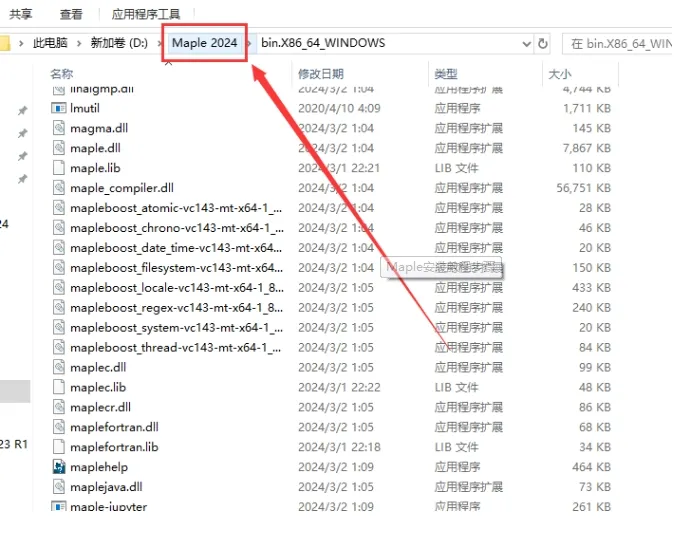Select magma.dll file icon
This screenshot has width=683, height=545.
[x=59, y=128]
